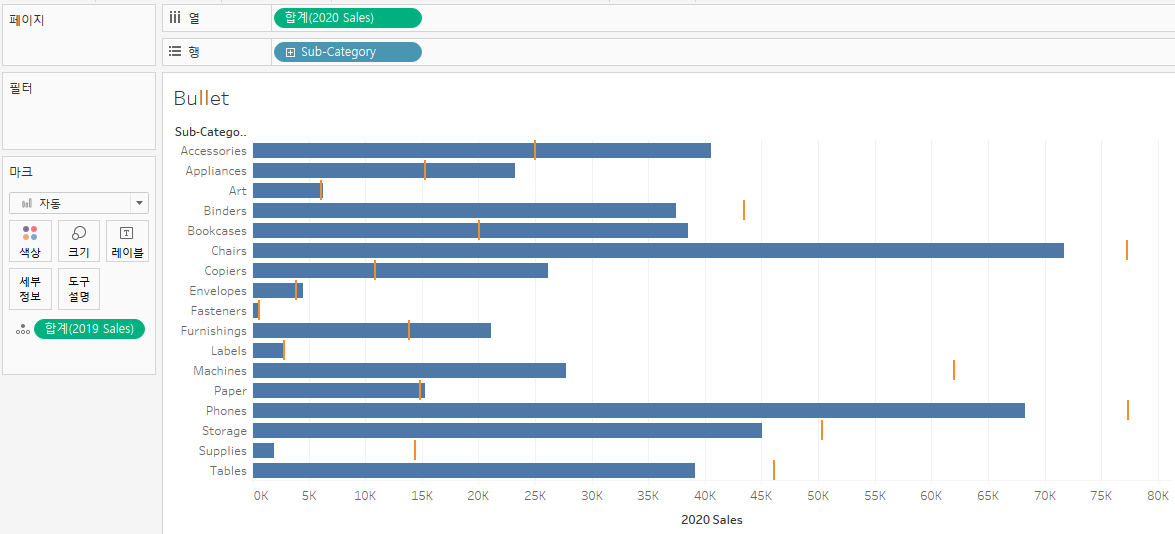This screenshot has height=534, width=1175.
Task: Click the Bullet sheet title
Action: (201, 98)
